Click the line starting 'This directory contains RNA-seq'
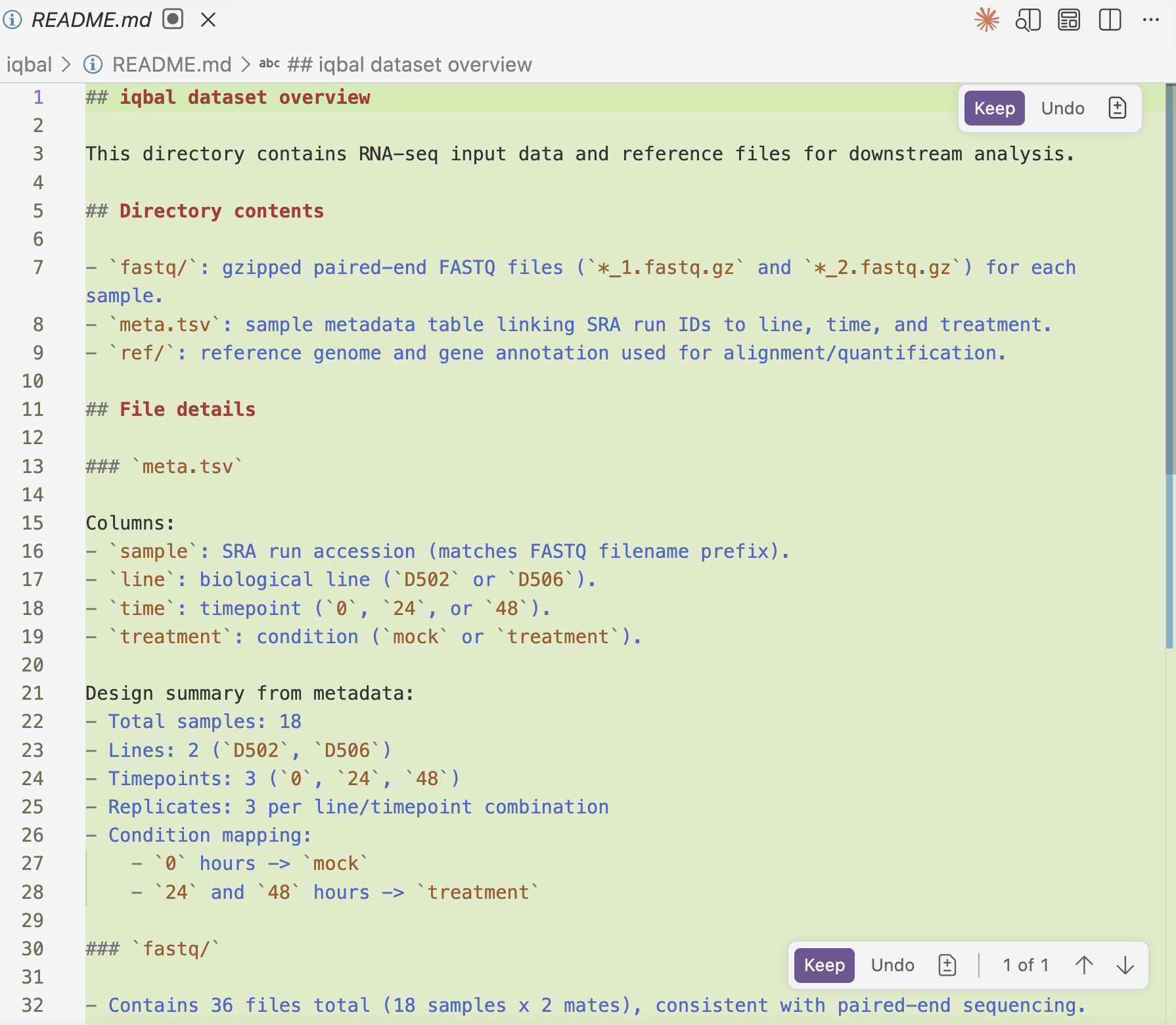Screen dimensions: 1176x1025 580,154
